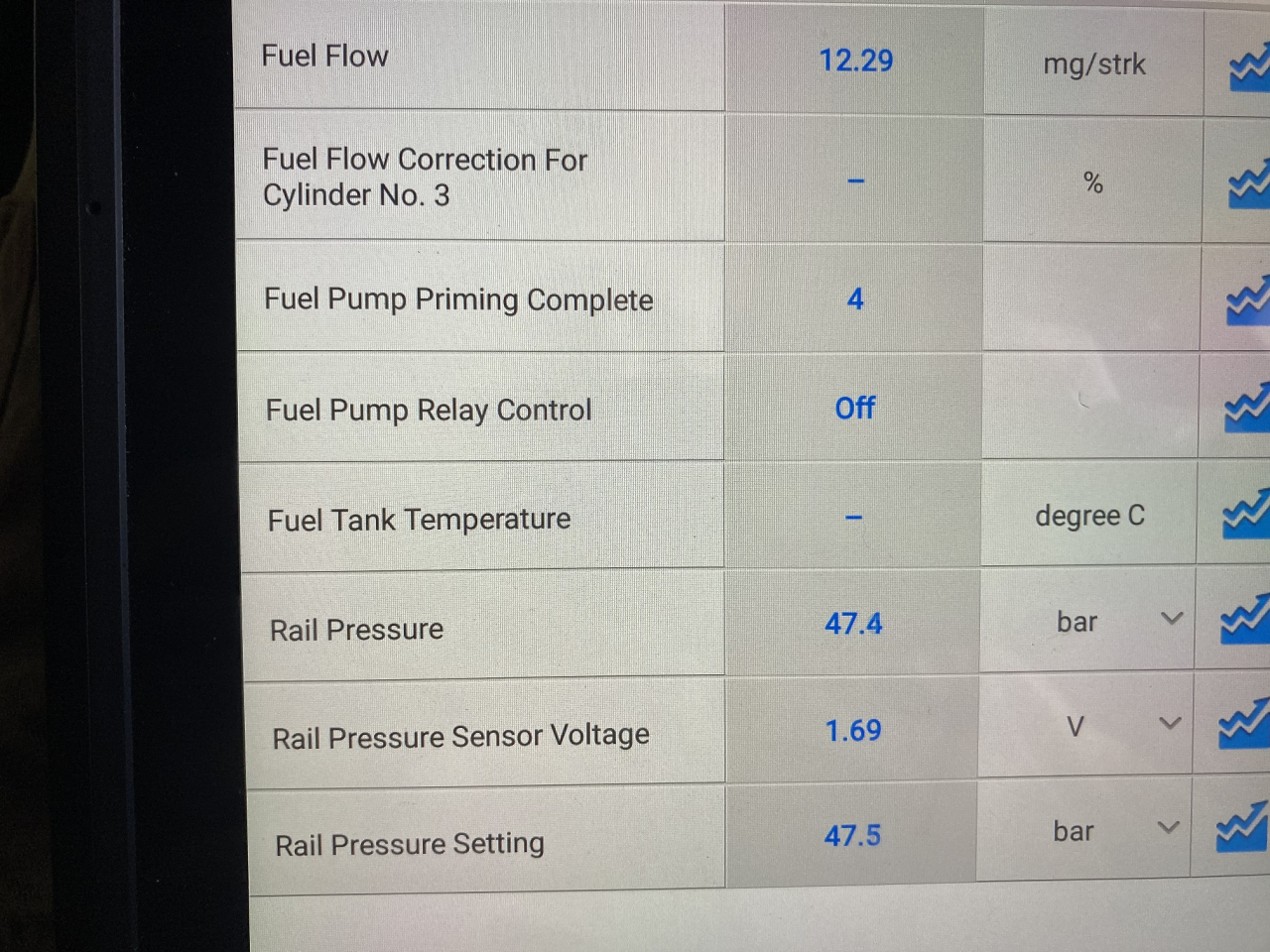View graph for Rail Pressure Setting
1270x952 pixels.
1243,829
